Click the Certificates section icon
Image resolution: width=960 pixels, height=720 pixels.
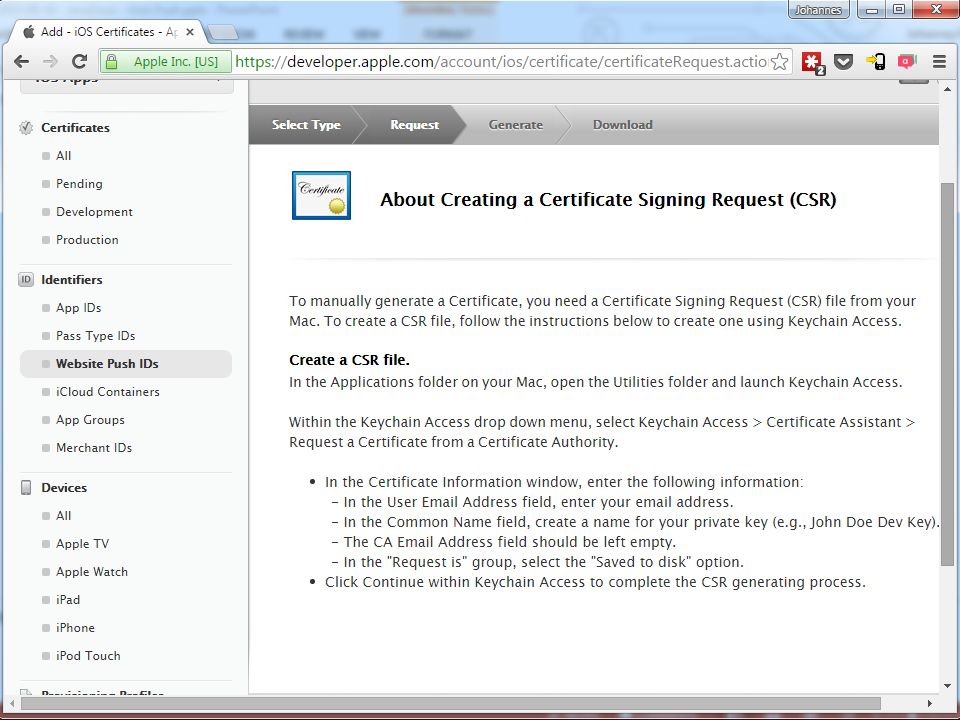pyautogui.click(x=26, y=127)
